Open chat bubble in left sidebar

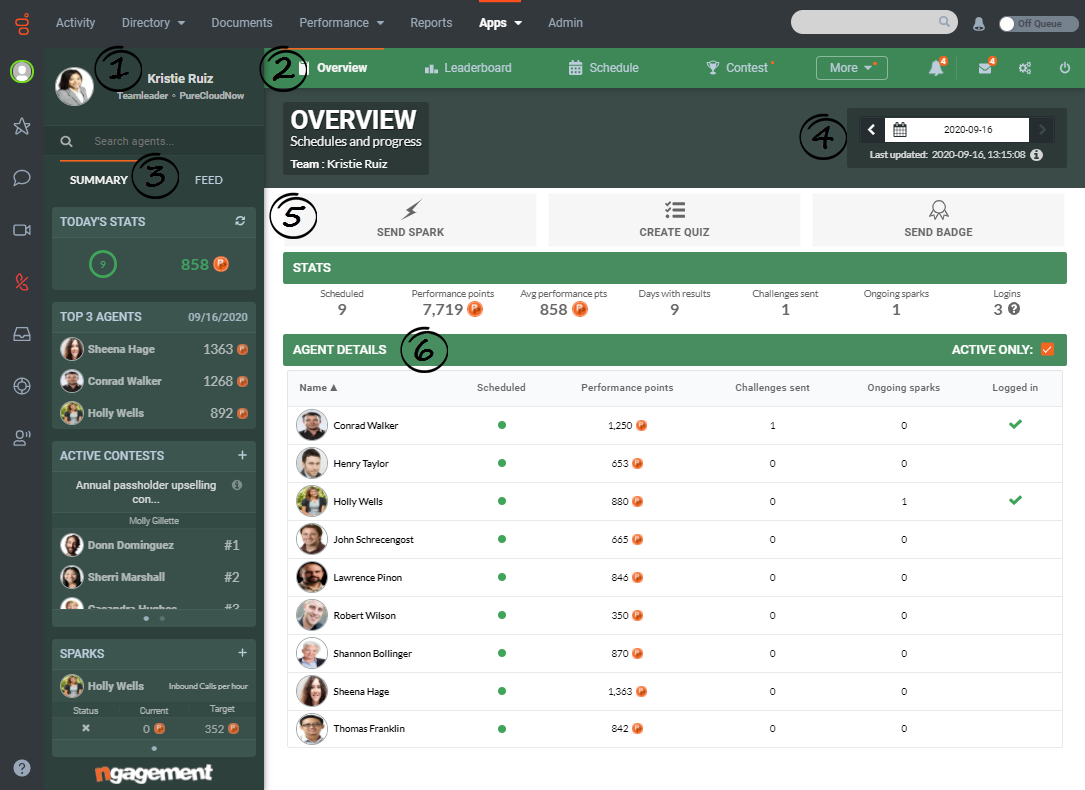[x=22, y=178]
